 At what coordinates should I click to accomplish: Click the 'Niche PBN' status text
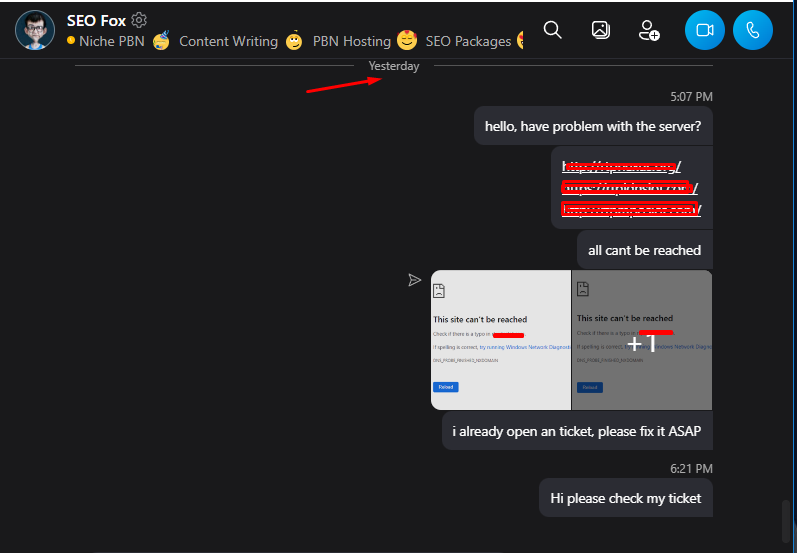tap(112, 41)
